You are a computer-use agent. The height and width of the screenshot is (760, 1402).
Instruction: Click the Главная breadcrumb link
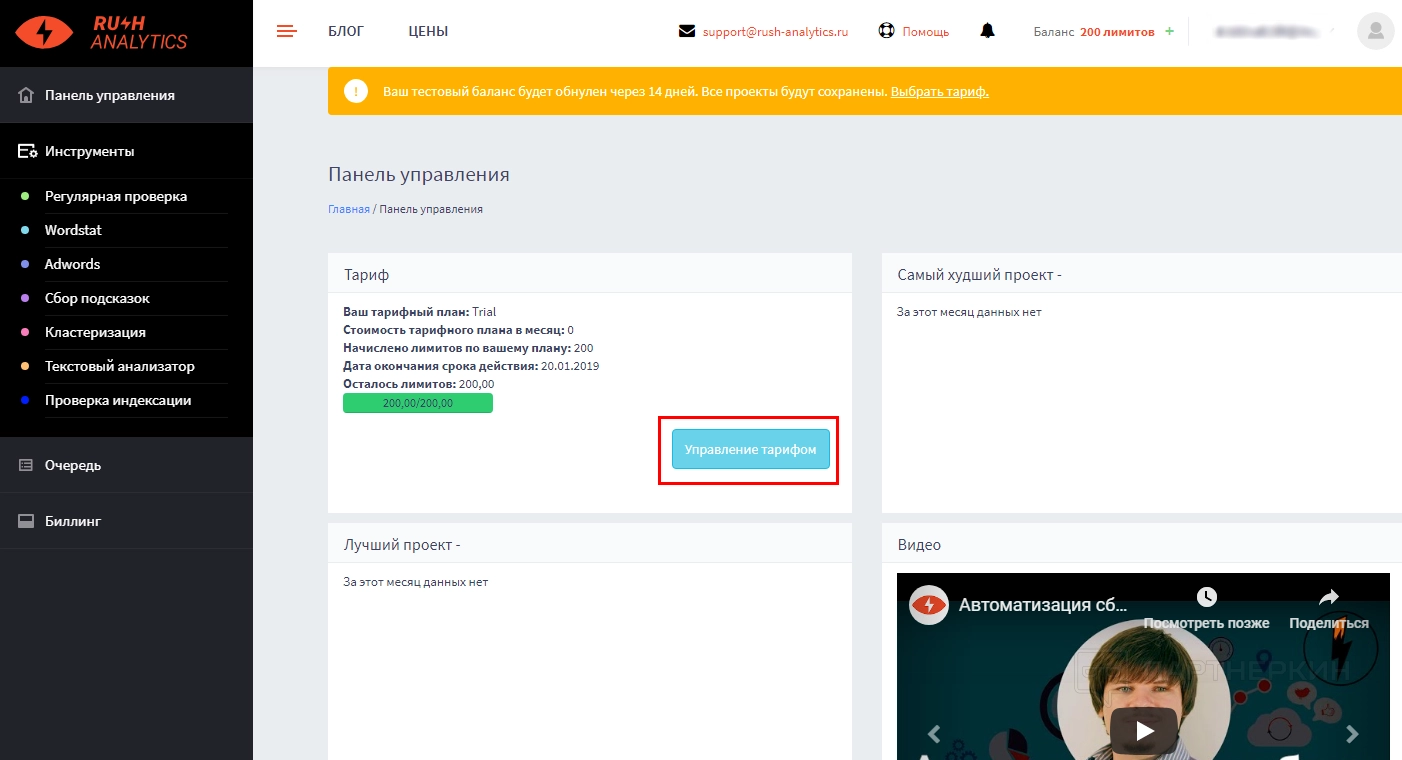tap(349, 209)
